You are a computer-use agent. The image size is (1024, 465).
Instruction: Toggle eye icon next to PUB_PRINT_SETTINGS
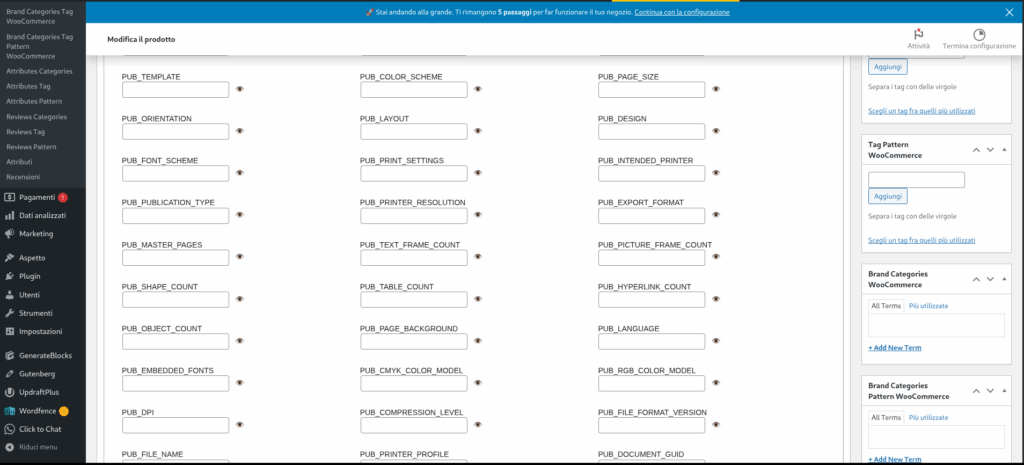pyautogui.click(x=478, y=173)
